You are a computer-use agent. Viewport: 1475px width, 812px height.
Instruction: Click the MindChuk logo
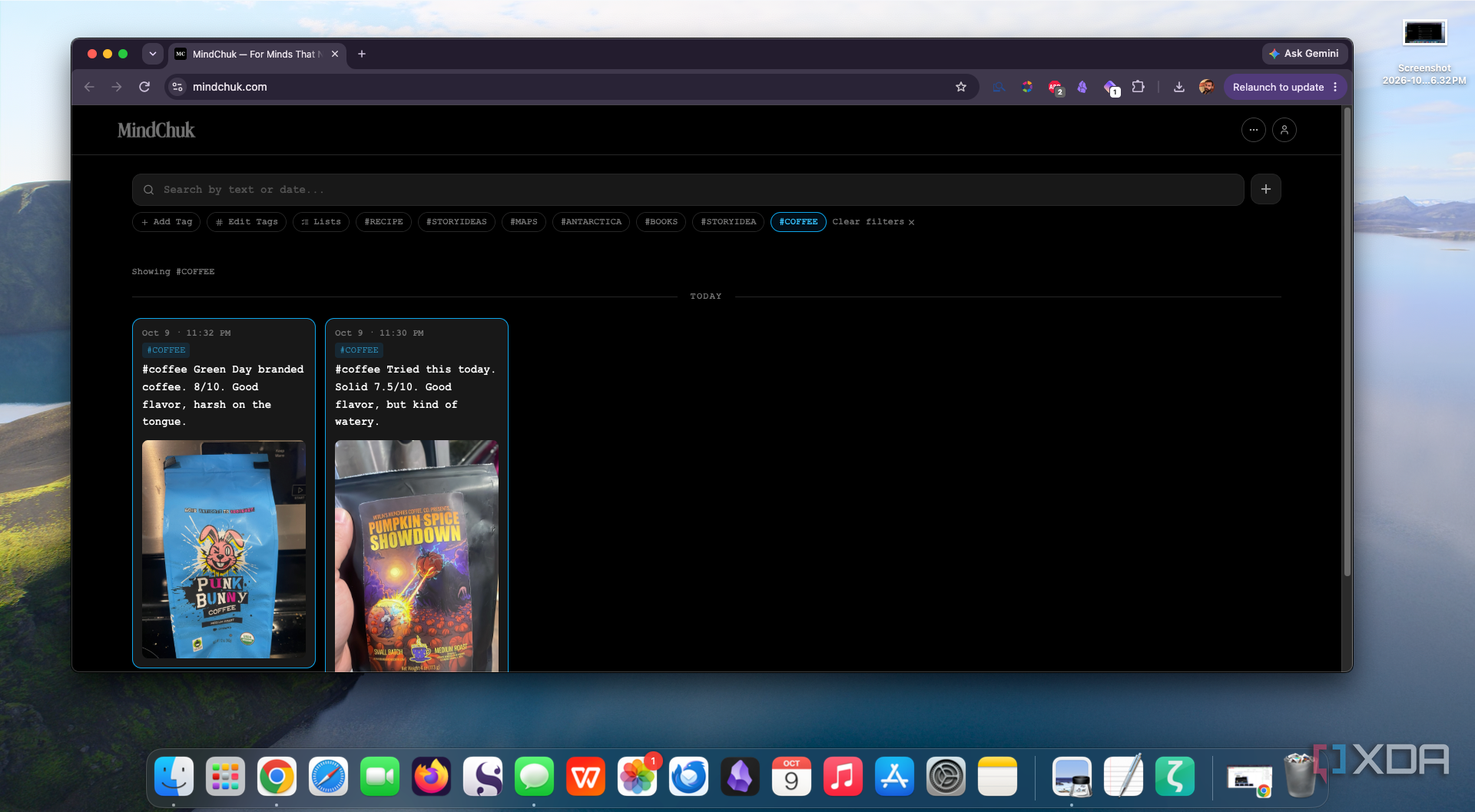pyautogui.click(x=156, y=130)
